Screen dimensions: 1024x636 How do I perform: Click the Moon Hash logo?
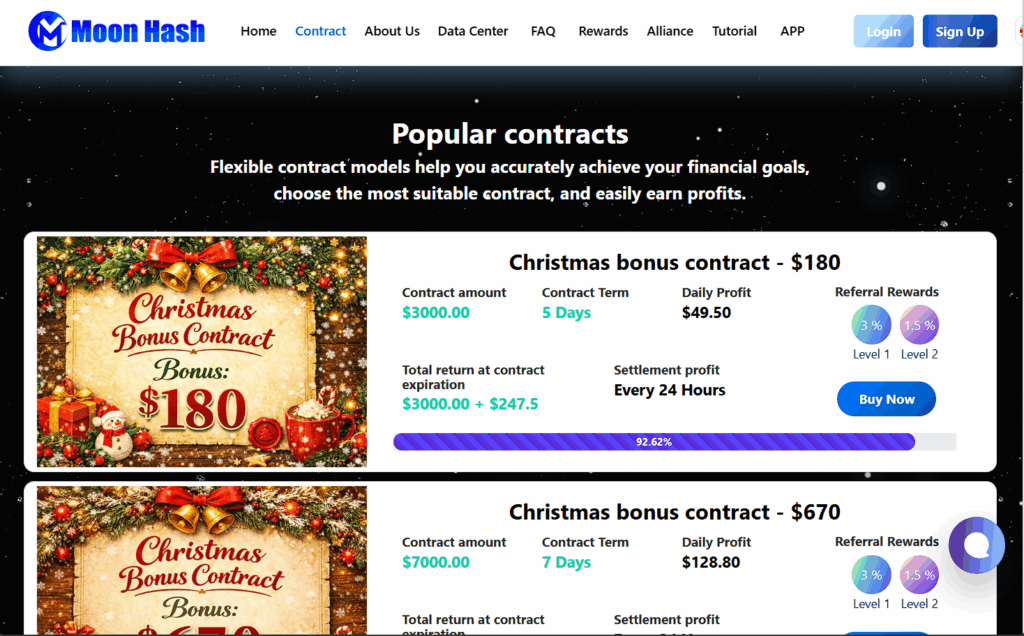pyautogui.click(x=116, y=32)
